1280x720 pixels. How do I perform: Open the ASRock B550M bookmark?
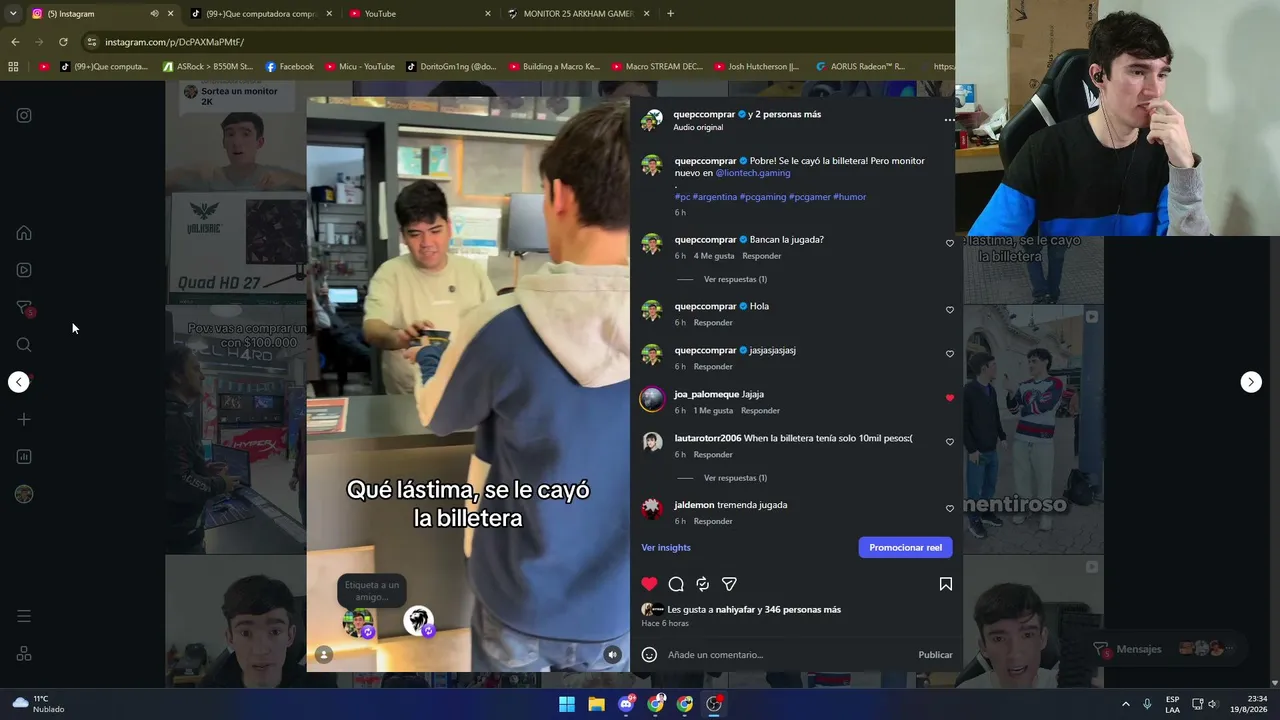point(208,67)
